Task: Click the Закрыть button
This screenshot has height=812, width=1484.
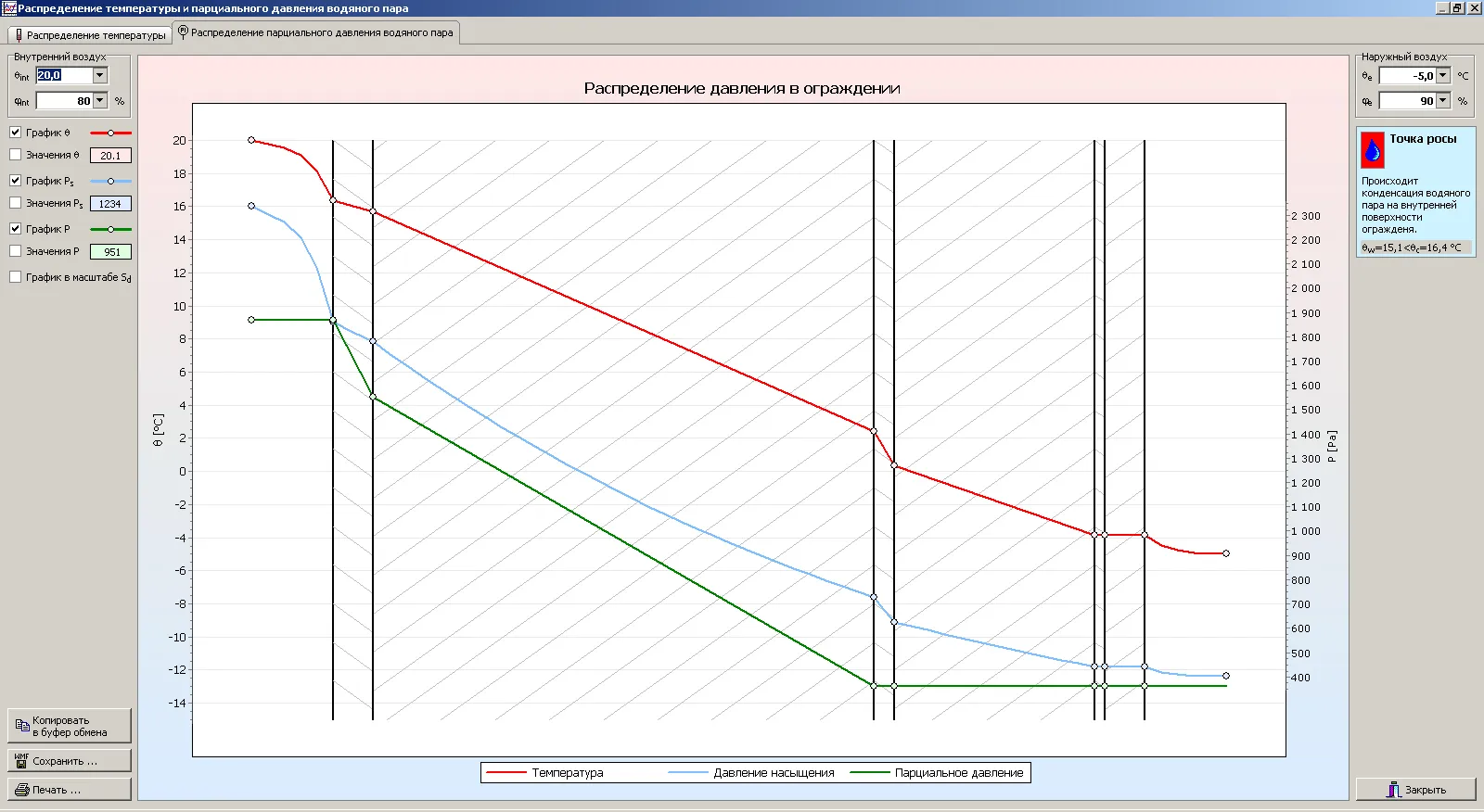Action: (x=1415, y=790)
